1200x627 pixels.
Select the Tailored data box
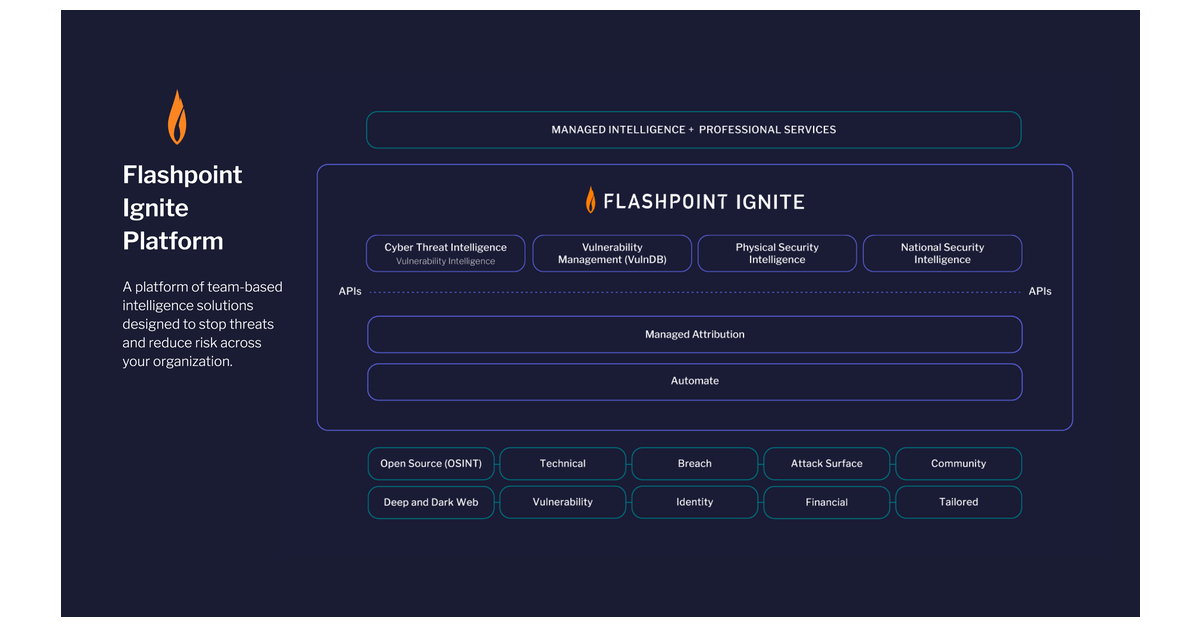959,502
